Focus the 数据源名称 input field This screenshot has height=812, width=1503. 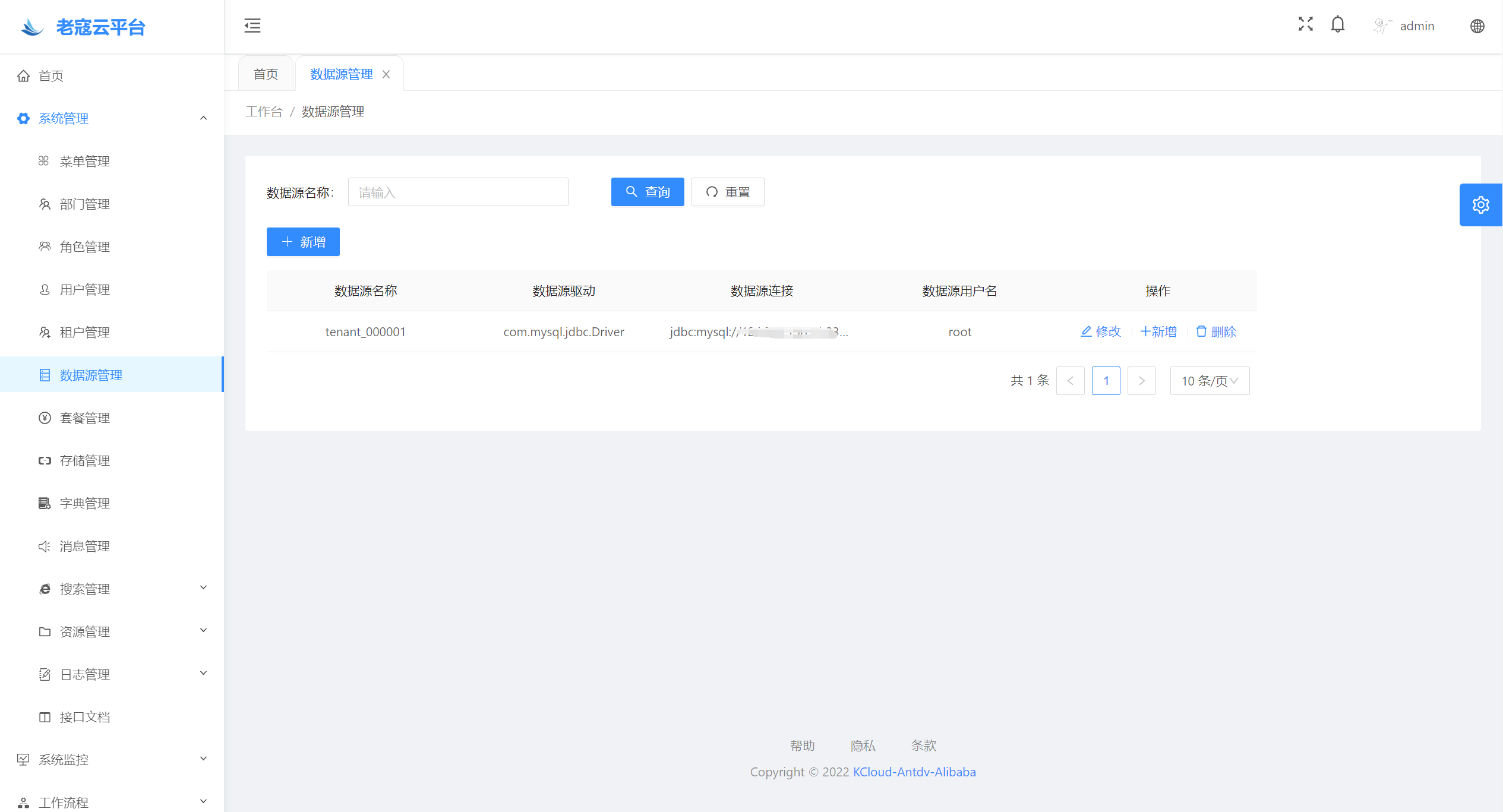click(x=458, y=192)
